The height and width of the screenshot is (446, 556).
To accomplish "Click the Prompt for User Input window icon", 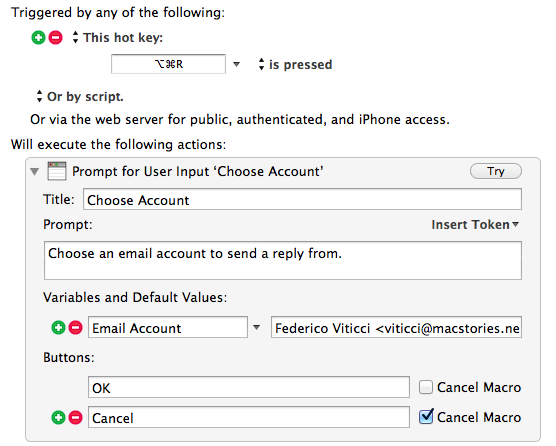I will [57, 171].
